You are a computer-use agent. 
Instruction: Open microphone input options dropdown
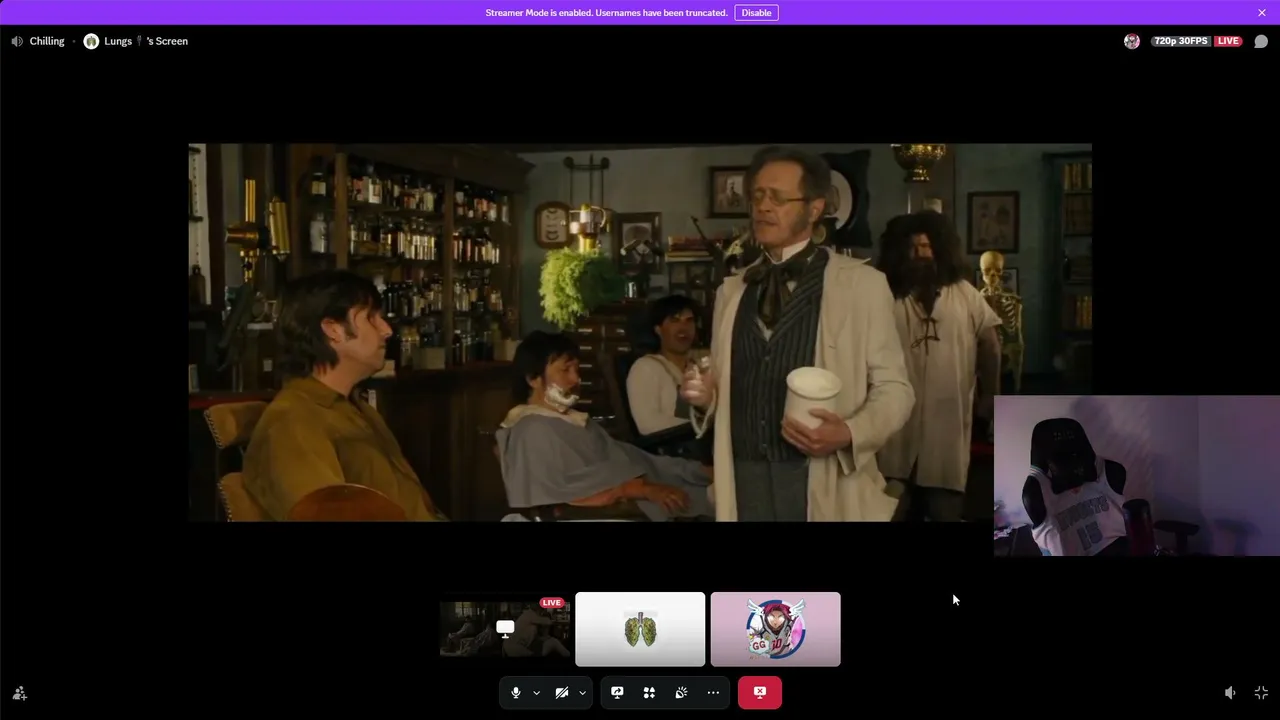[x=536, y=692]
